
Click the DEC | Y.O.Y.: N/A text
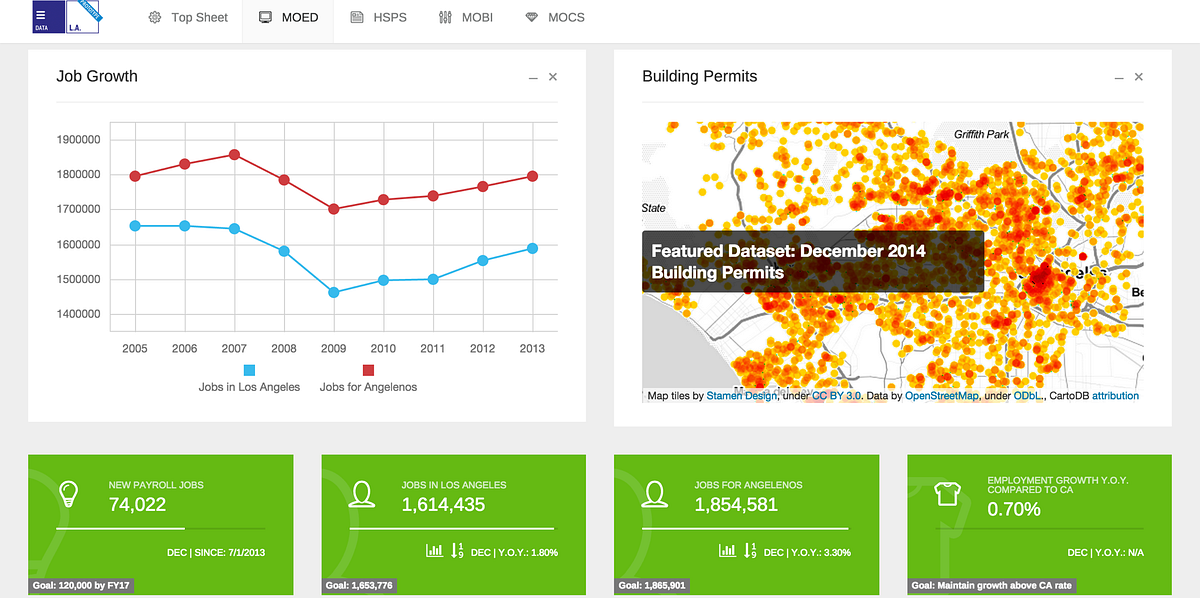click(x=1105, y=552)
